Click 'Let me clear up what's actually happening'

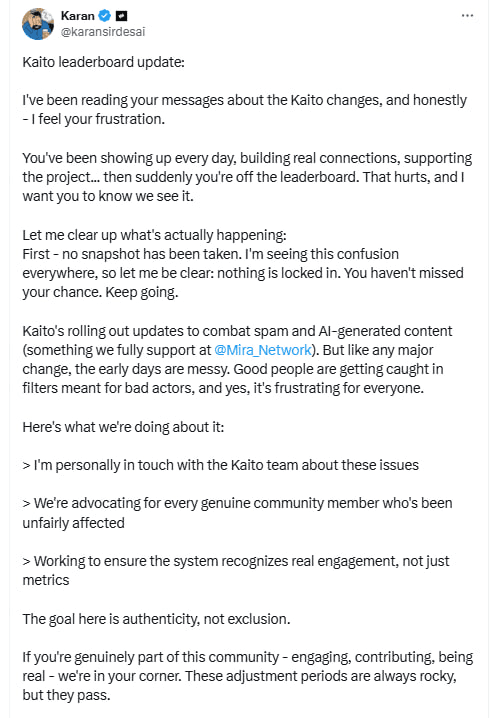154,235
